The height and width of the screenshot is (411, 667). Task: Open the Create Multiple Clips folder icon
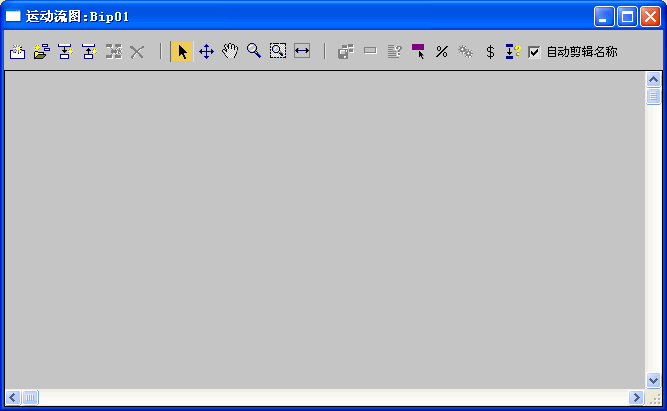(x=41, y=51)
